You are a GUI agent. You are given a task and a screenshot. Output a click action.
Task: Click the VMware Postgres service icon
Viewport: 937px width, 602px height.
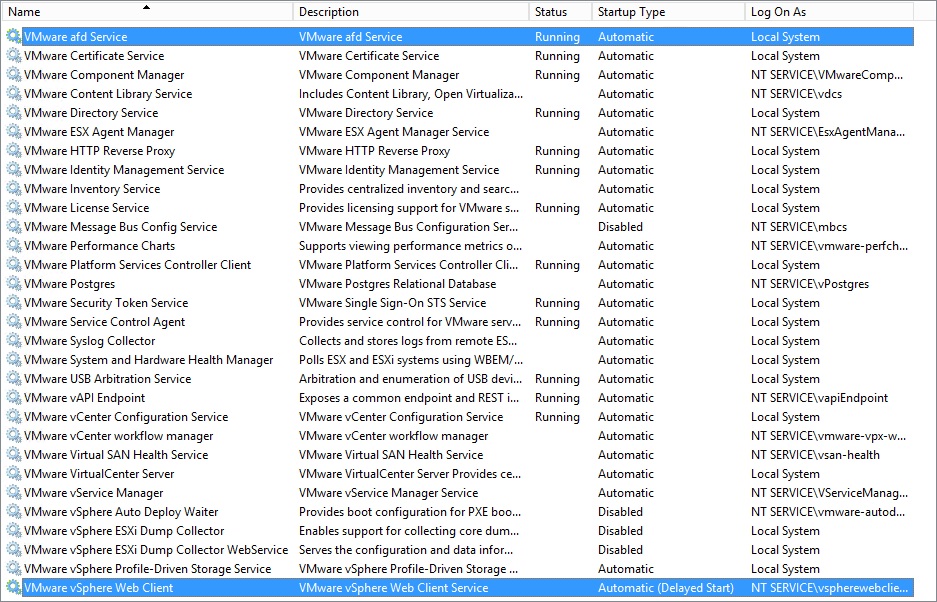pyautogui.click(x=14, y=284)
